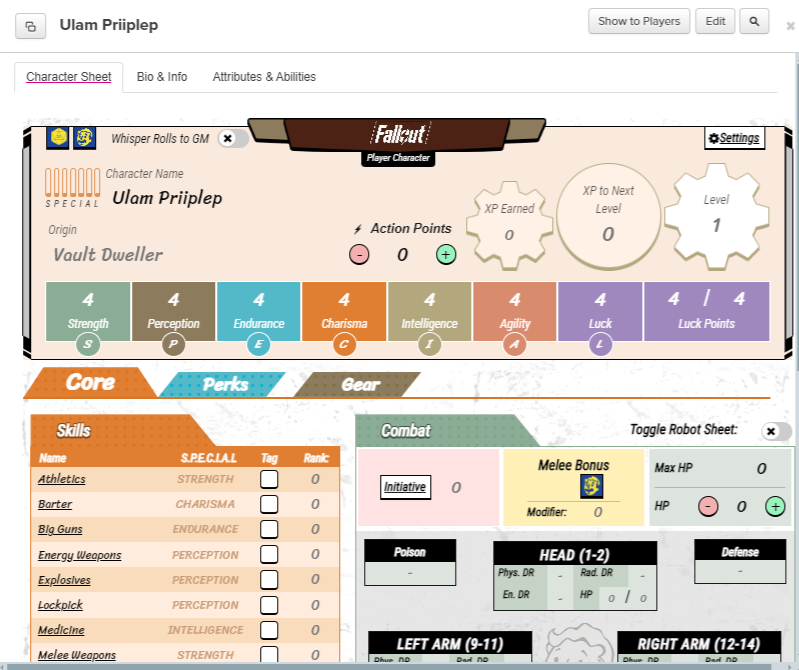Click the magnifying glass search button

(x=755, y=21)
